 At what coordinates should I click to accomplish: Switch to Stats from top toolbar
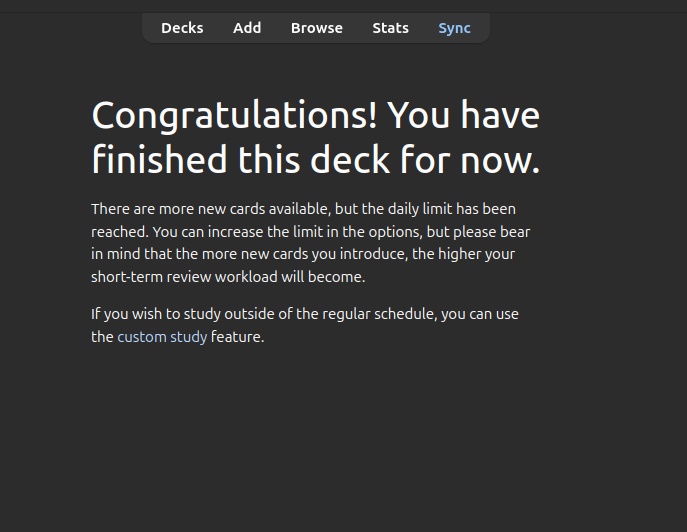click(x=390, y=28)
